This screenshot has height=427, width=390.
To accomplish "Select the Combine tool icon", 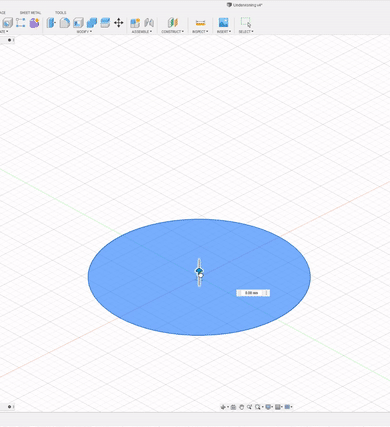I will tap(92, 23).
